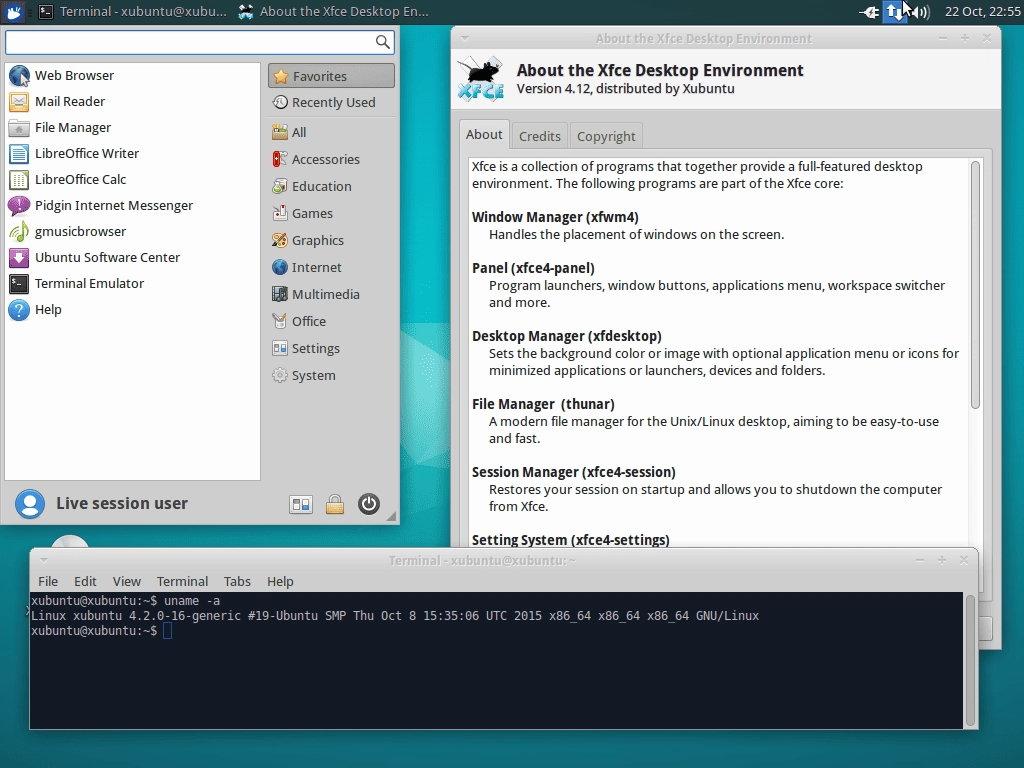
Task: Click the About dialog text scrollbar
Action: tap(975, 285)
